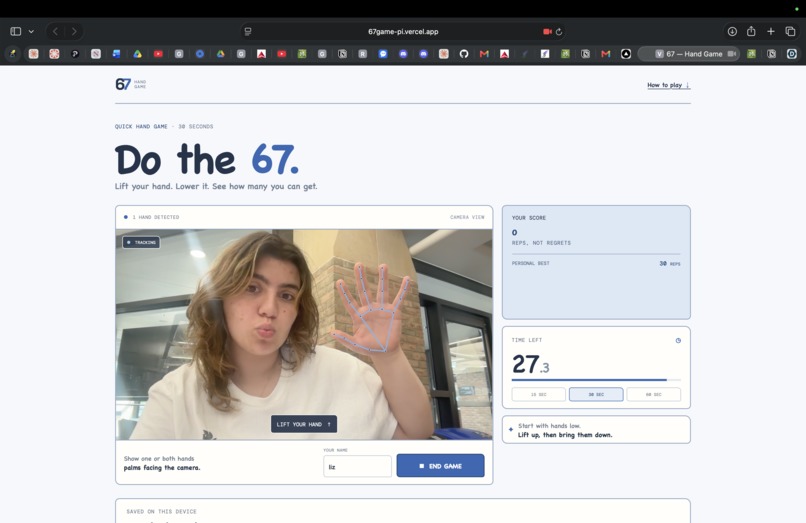This screenshot has height=523, width=806.
Task: Show Safari downloads
Action: (732, 31)
